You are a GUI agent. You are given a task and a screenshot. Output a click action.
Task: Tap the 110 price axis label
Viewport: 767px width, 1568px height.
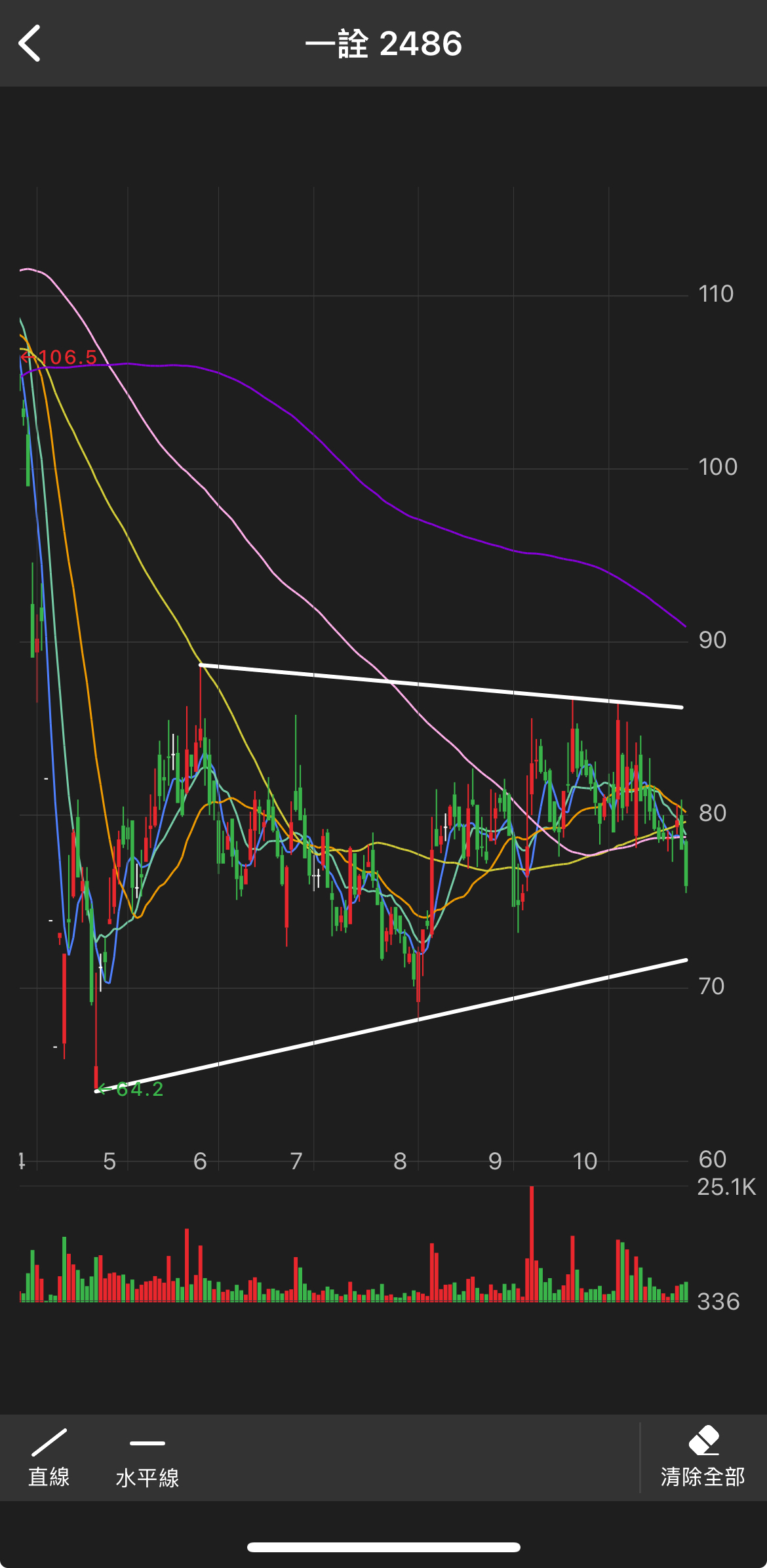click(x=716, y=294)
